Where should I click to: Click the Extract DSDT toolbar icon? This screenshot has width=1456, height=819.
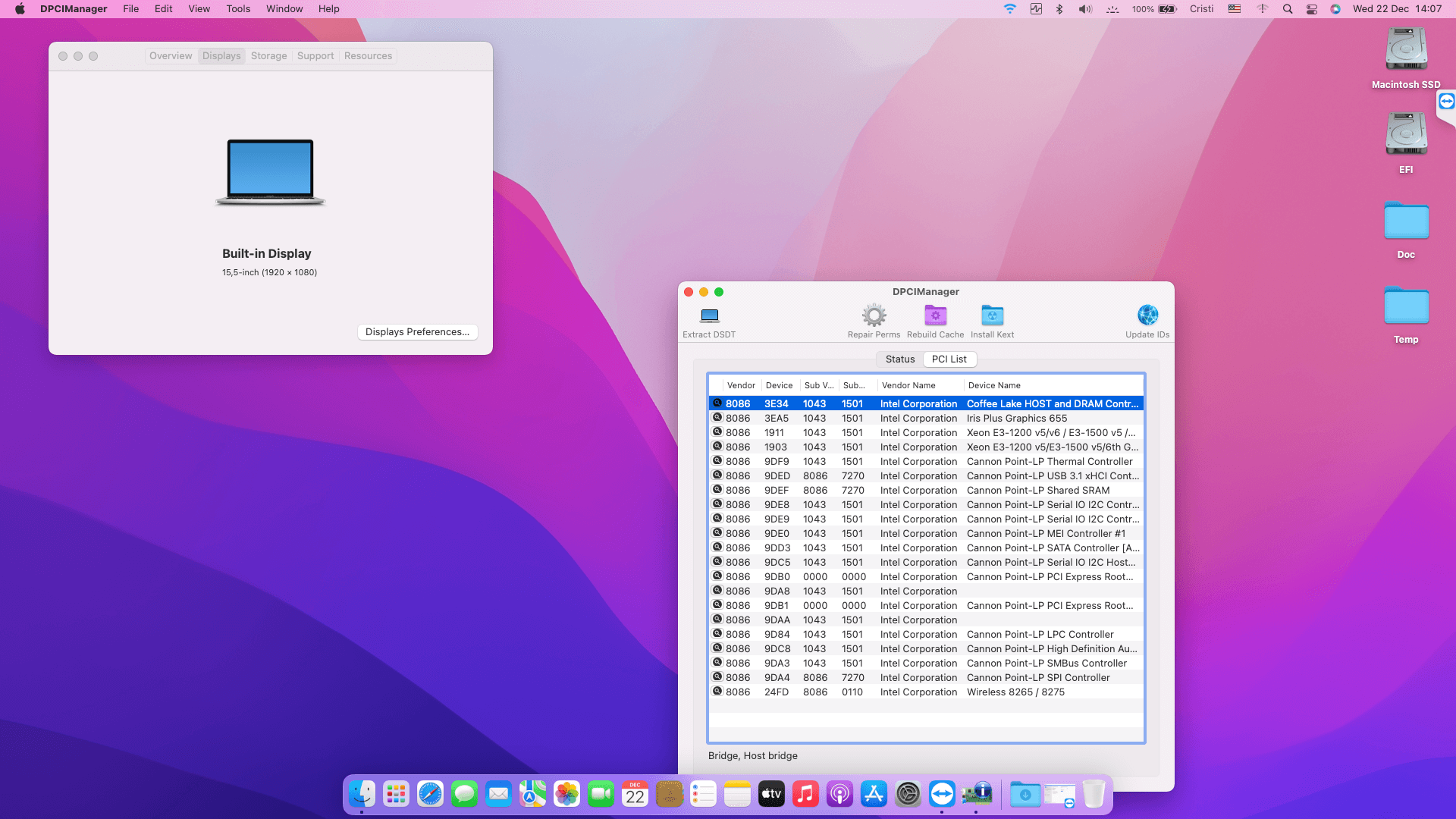710,315
